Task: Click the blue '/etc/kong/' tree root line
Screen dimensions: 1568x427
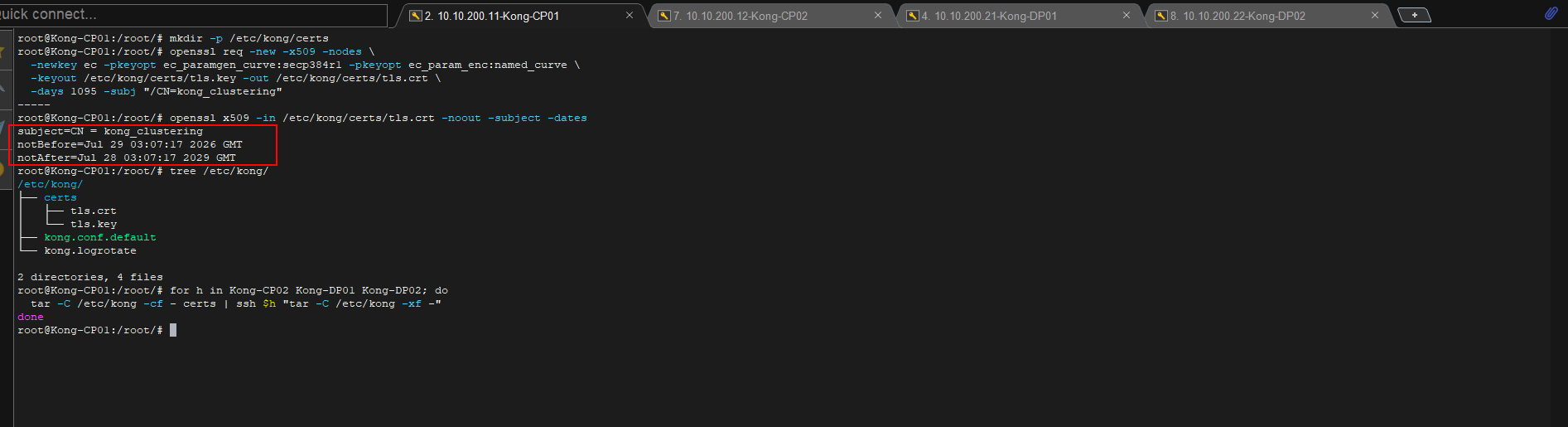Action: [51, 184]
